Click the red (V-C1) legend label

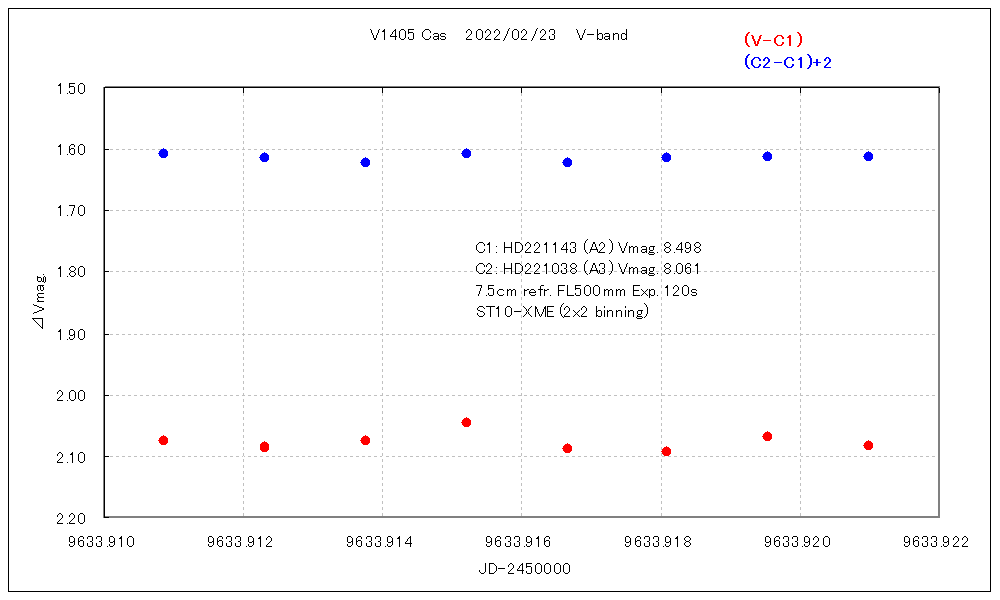click(773, 40)
